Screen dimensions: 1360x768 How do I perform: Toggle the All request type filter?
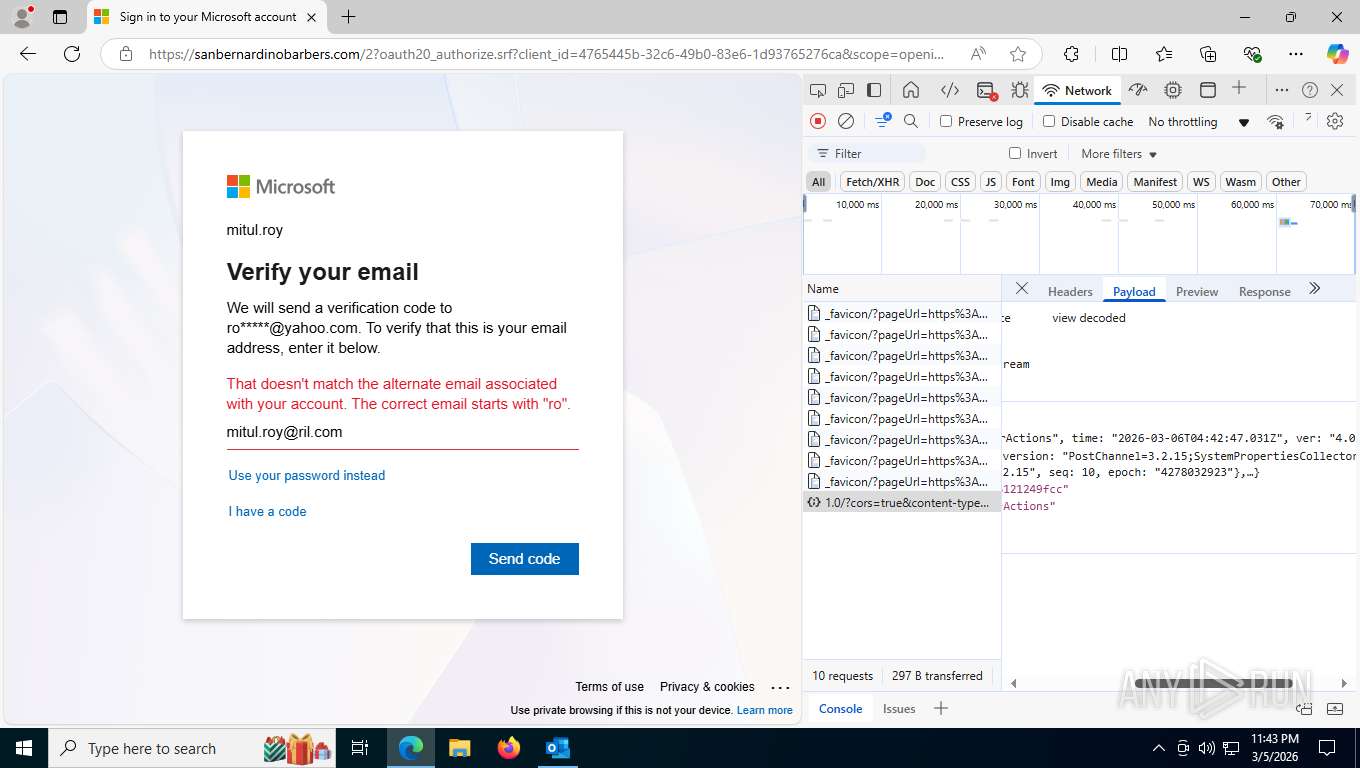tap(819, 181)
